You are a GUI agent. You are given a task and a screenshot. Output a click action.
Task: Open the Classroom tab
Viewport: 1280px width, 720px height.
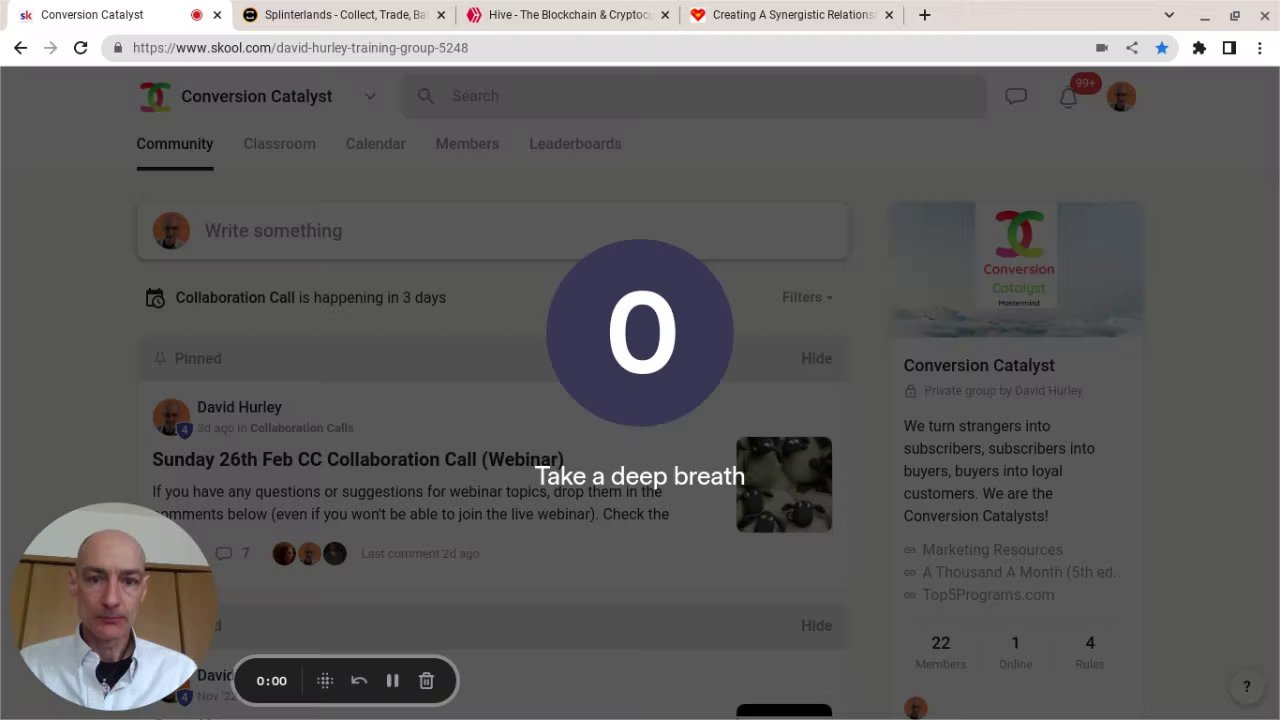pos(279,144)
